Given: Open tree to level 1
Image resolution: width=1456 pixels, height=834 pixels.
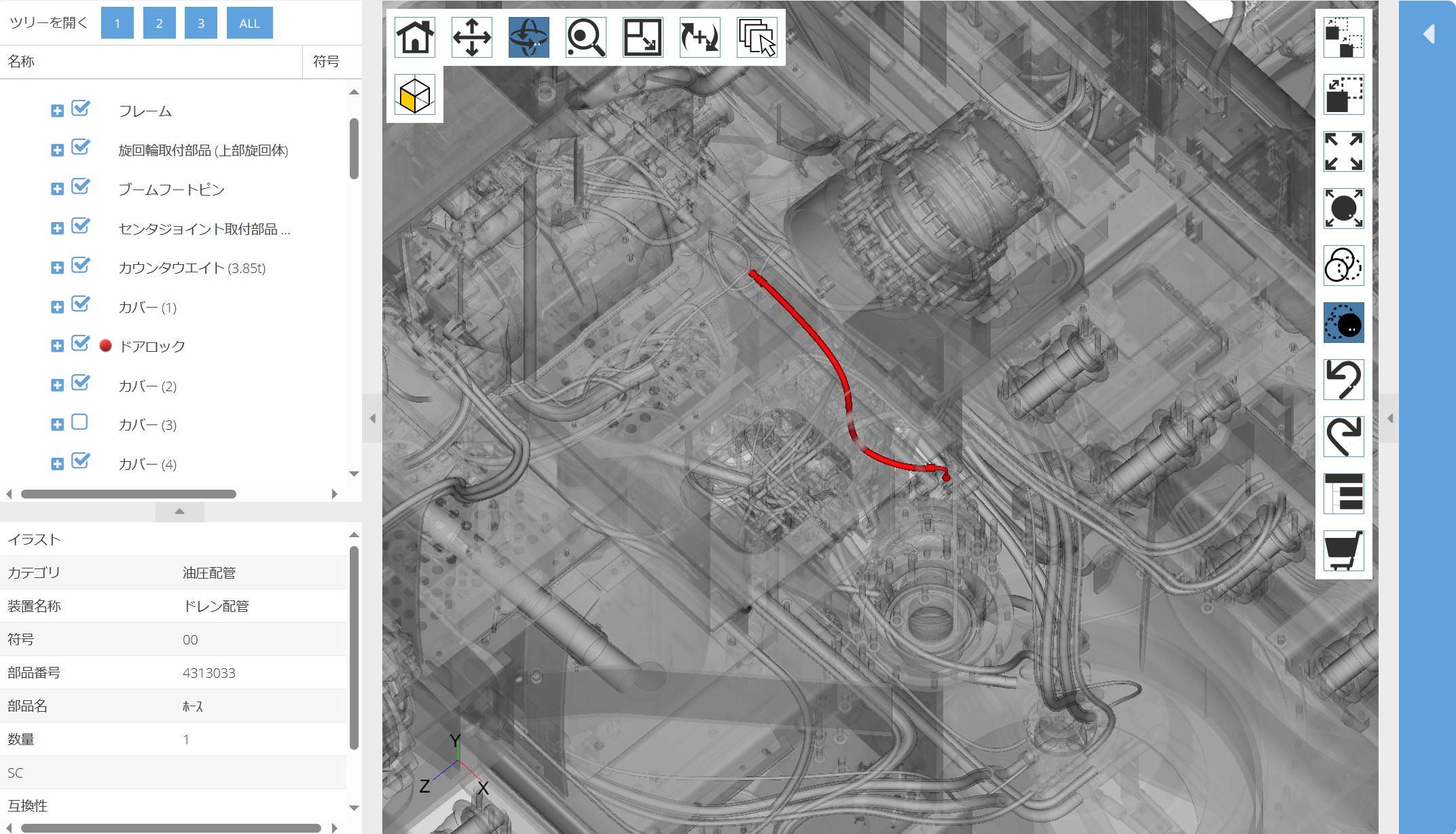Looking at the screenshot, I should (x=117, y=23).
